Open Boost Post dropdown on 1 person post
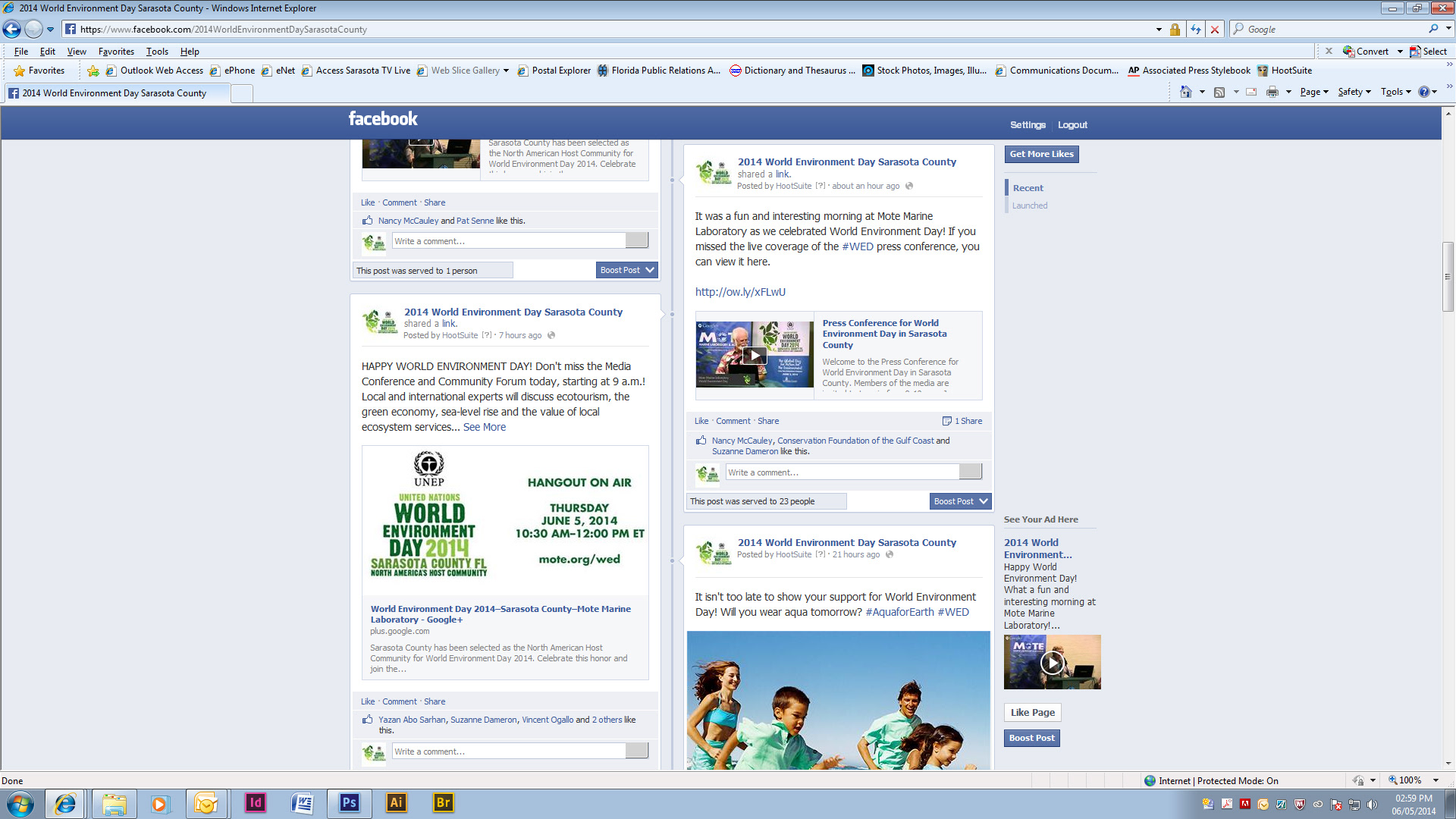Viewport: 1456px width, 819px height. 650,270
